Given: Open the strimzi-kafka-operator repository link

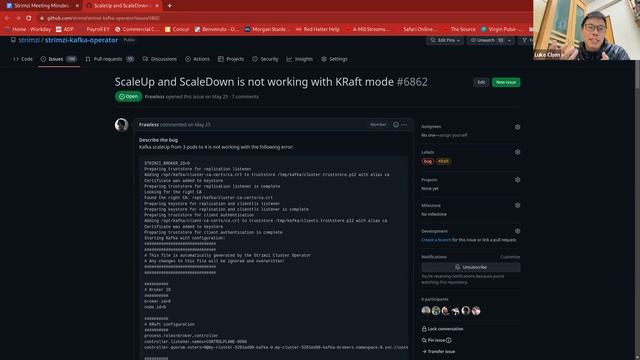Looking at the screenshot, I should 81,40.
